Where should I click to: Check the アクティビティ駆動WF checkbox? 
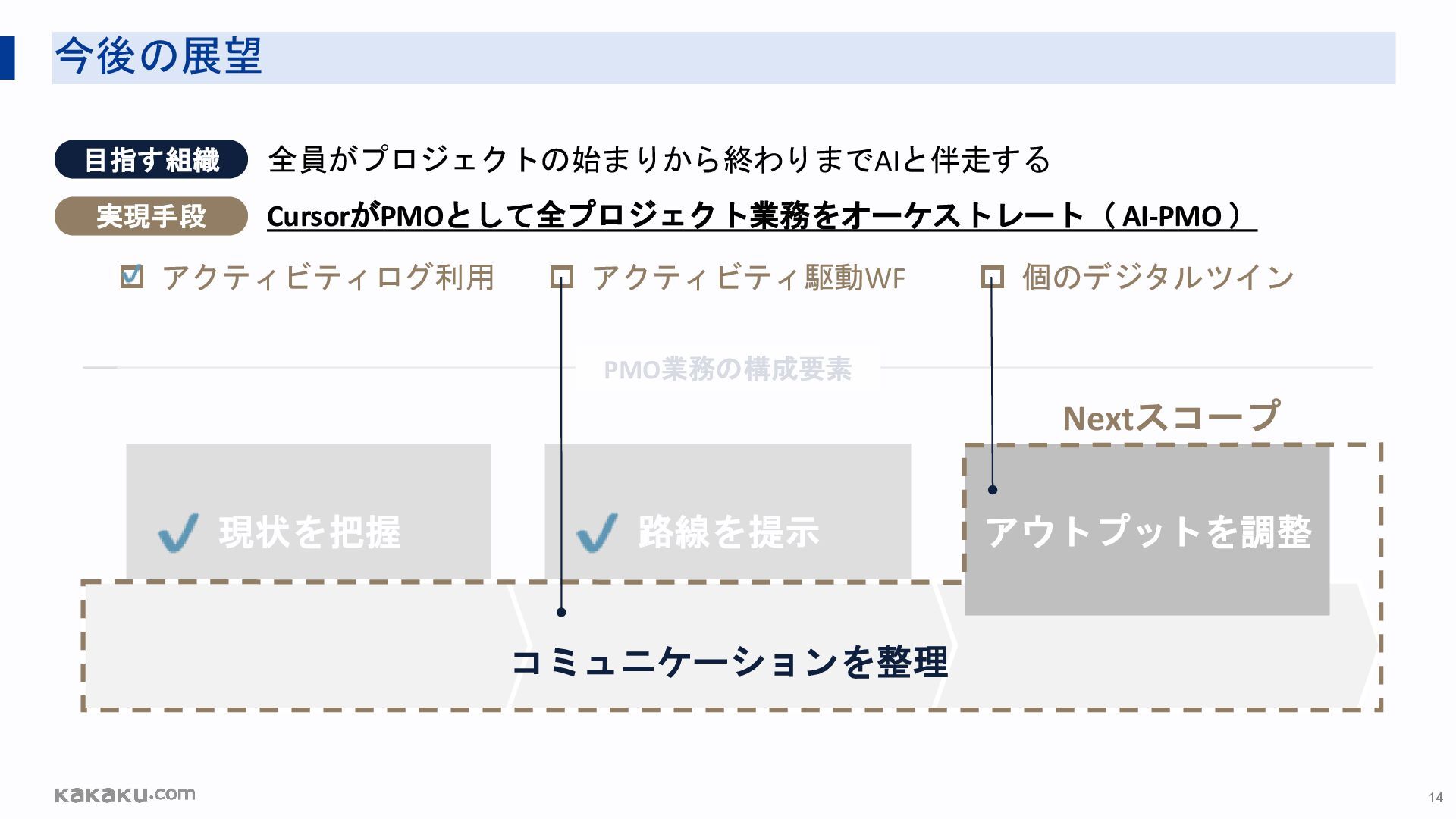[562, 277]
